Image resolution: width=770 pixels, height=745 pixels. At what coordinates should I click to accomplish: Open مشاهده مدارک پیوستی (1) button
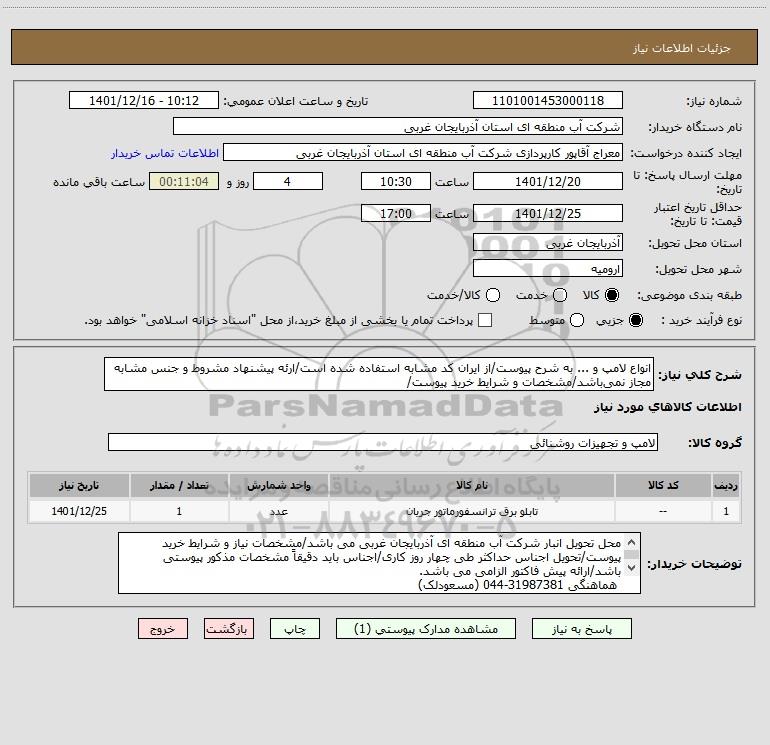click(426, 629)
